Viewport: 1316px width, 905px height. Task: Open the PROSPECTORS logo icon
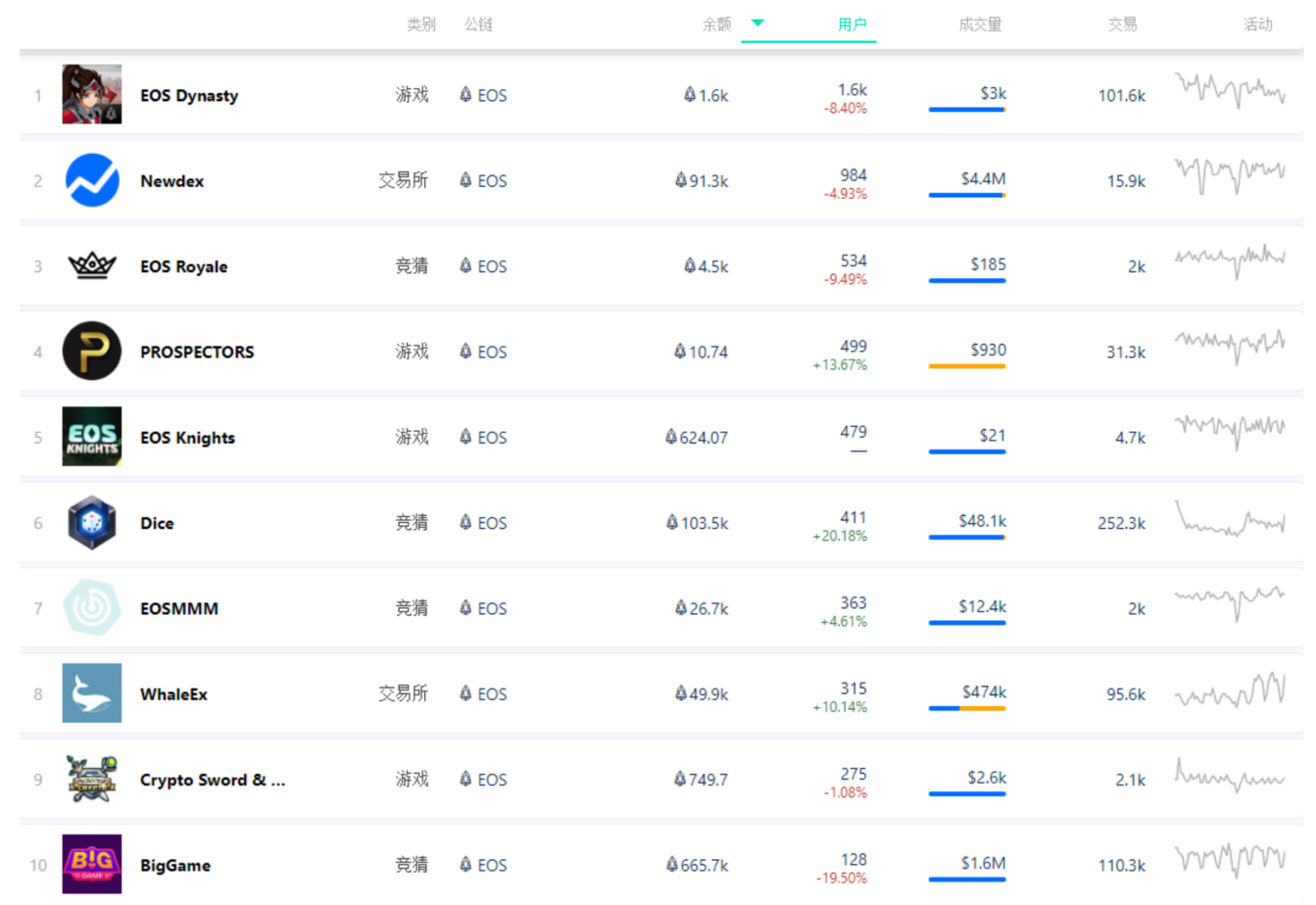tap(92, 351)
